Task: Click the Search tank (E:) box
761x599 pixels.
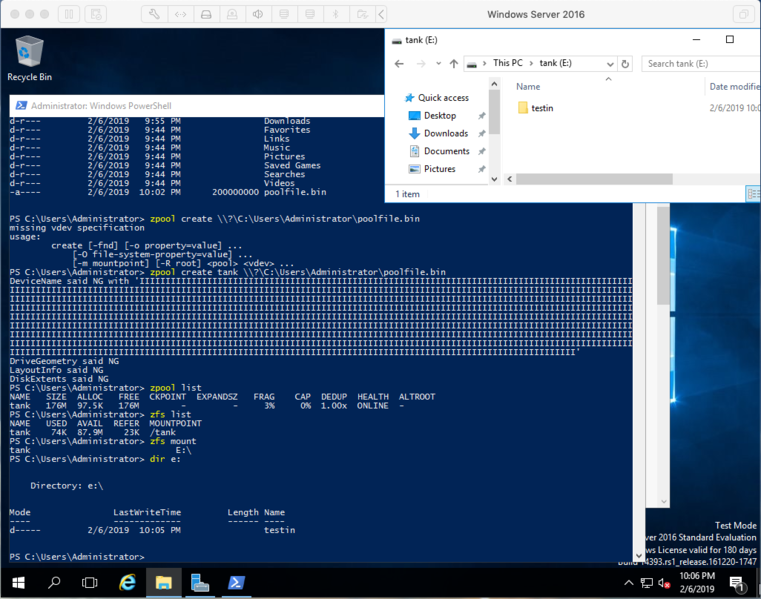Action: click(701, 64)
